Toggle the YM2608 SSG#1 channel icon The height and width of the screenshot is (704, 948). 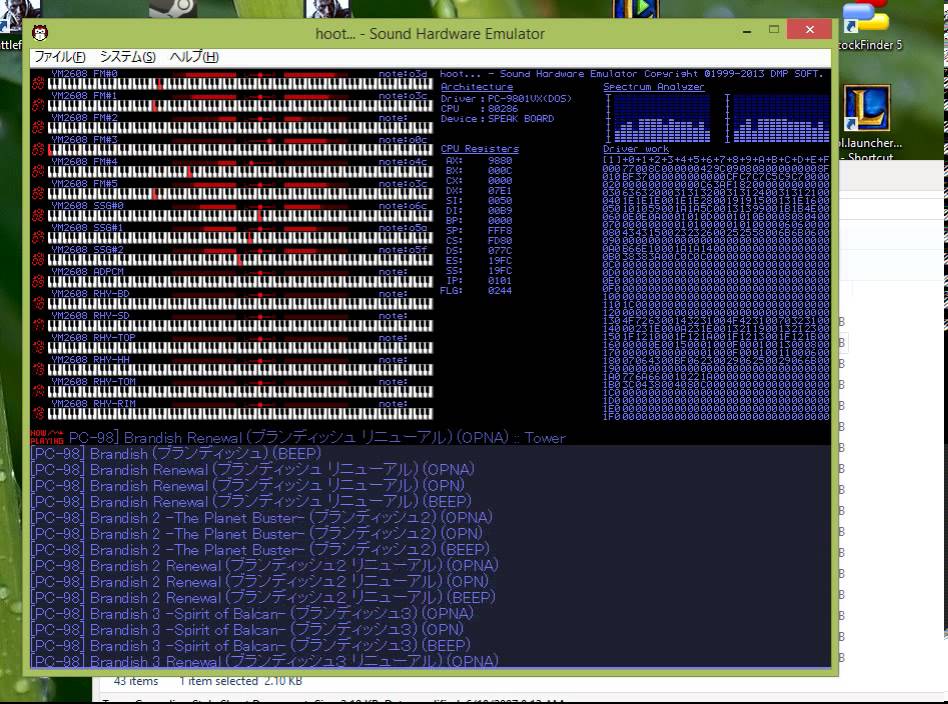(39, 237)
